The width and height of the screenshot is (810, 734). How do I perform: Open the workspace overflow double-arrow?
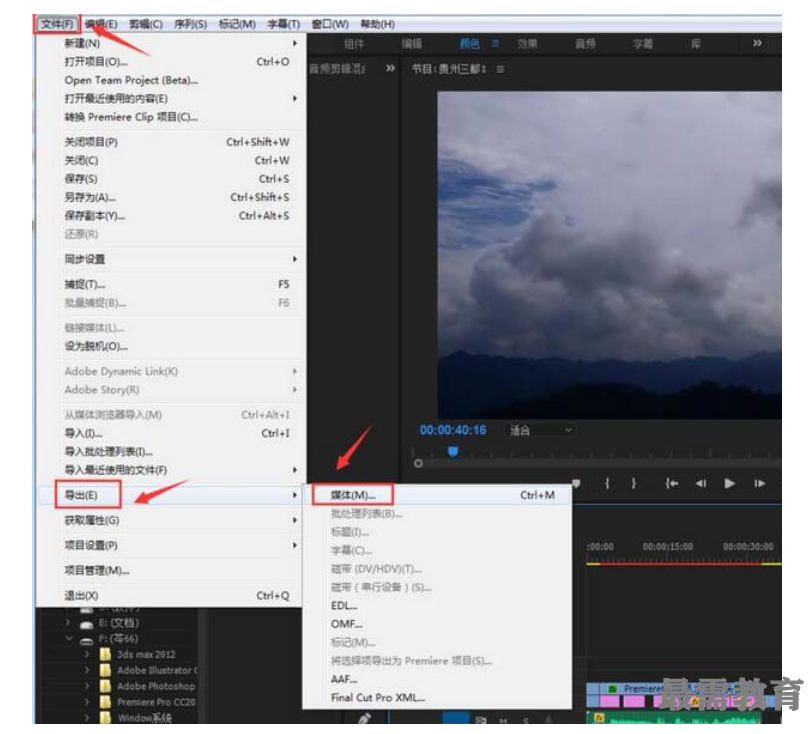pos(757,44)
